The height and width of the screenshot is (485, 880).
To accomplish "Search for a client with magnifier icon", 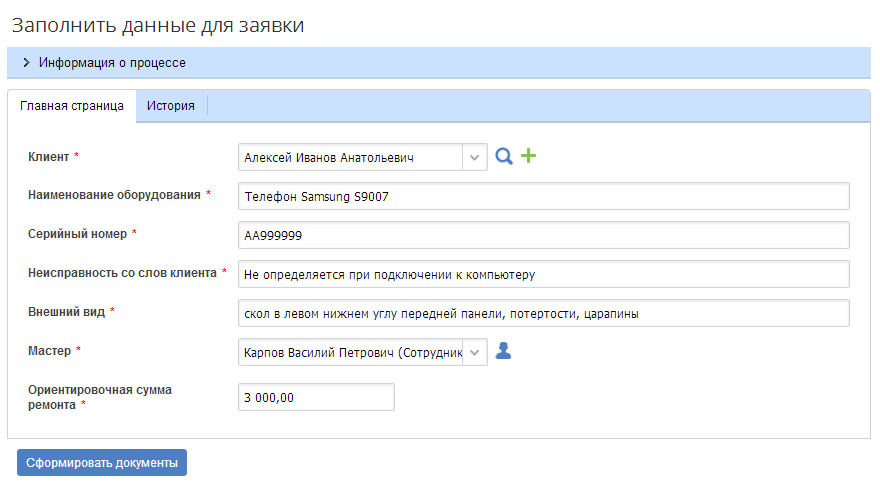I will pos(503,156).
